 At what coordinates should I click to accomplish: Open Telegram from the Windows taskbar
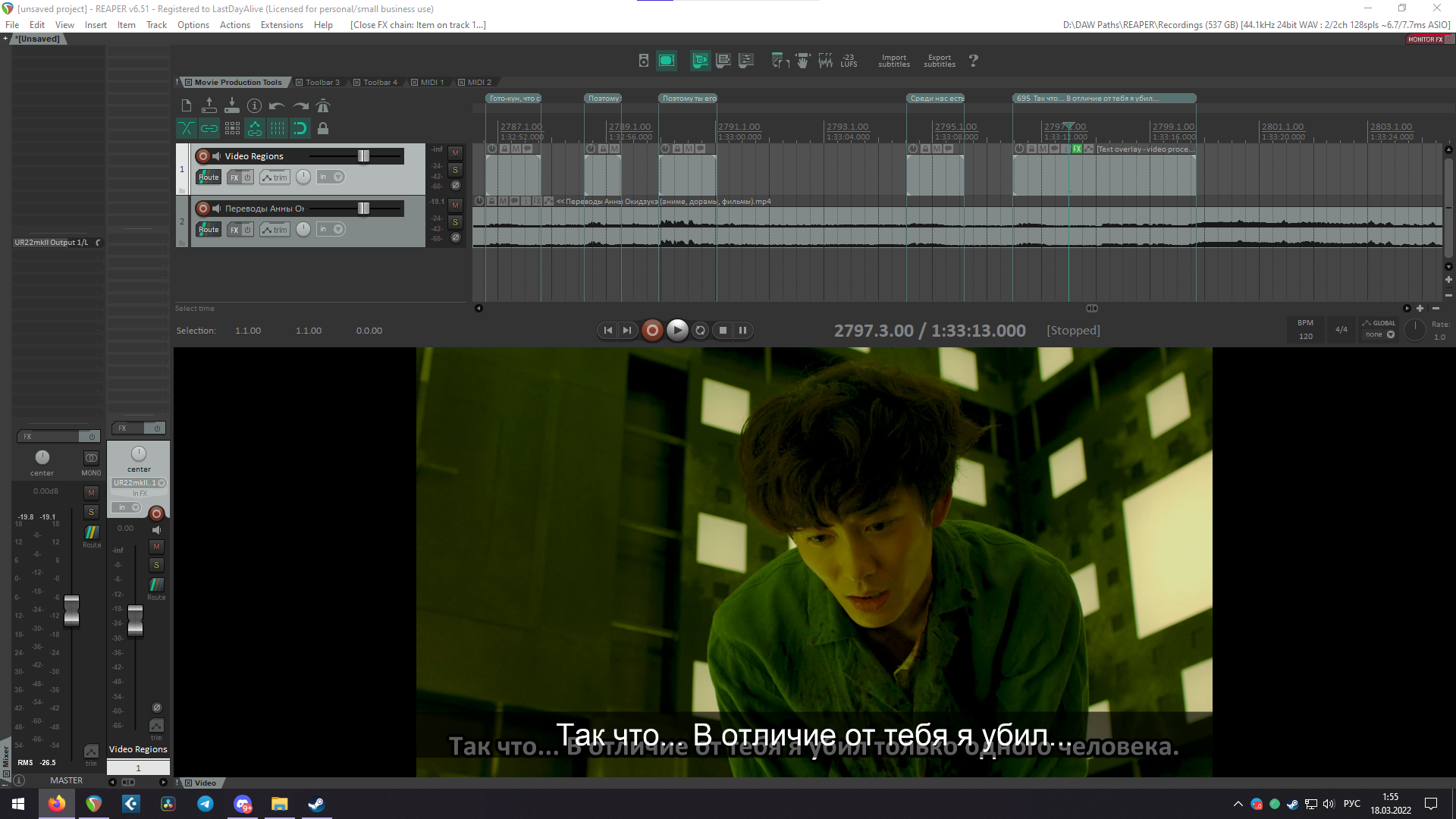(206, 804)
